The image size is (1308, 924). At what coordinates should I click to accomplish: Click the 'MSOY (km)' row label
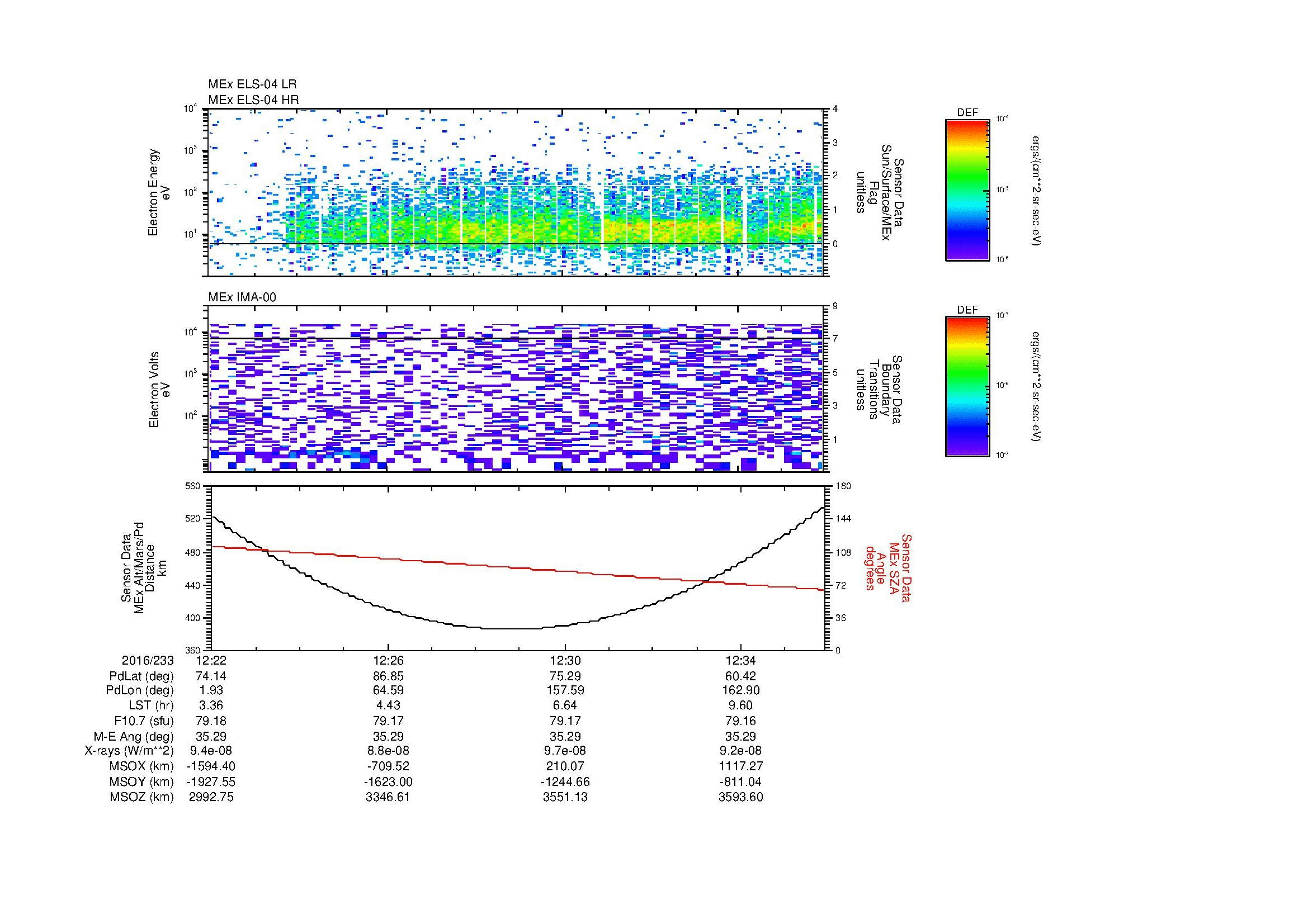tap(142, 781)
